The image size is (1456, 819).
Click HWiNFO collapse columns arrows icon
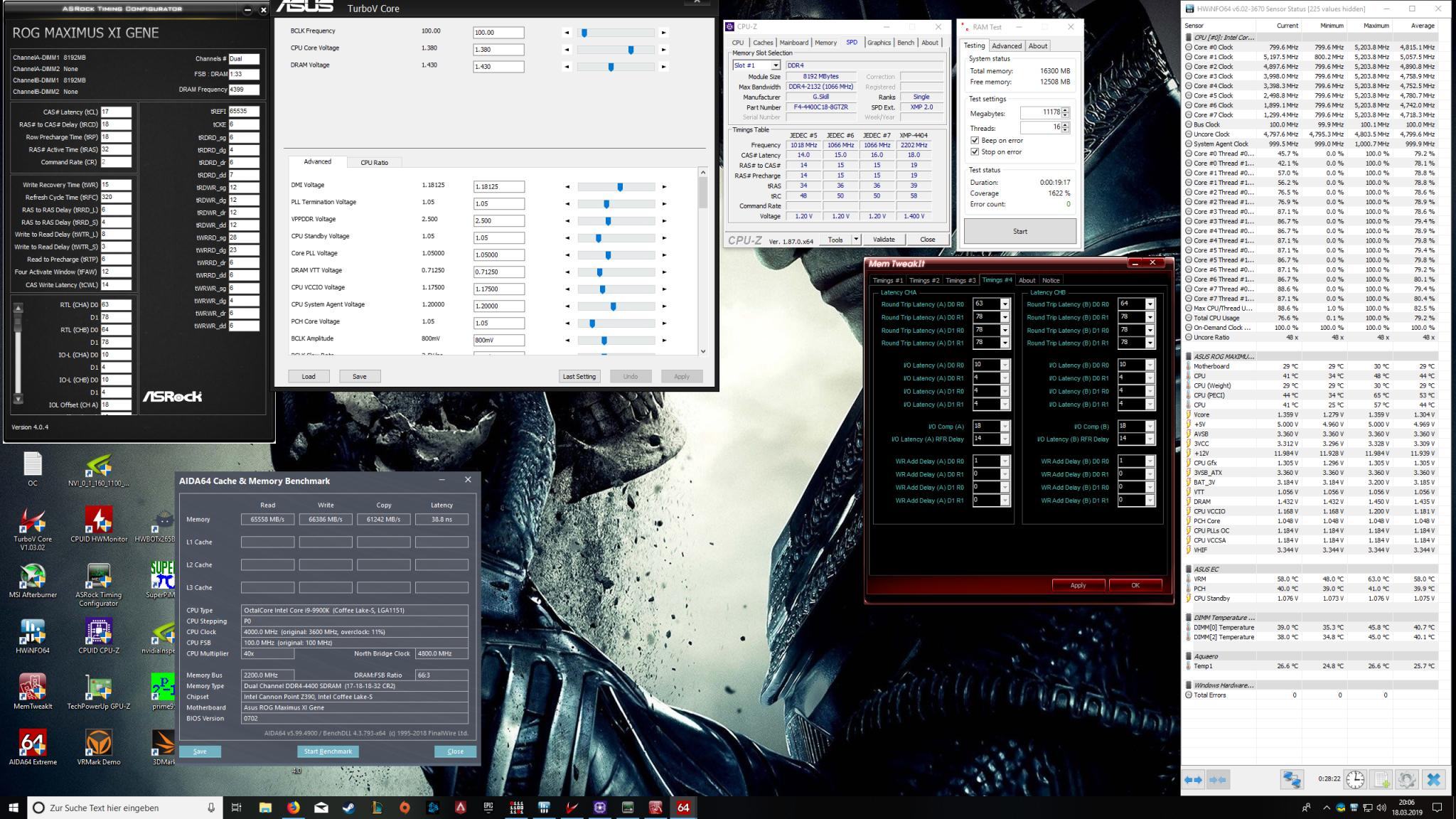pos(1218,779)
